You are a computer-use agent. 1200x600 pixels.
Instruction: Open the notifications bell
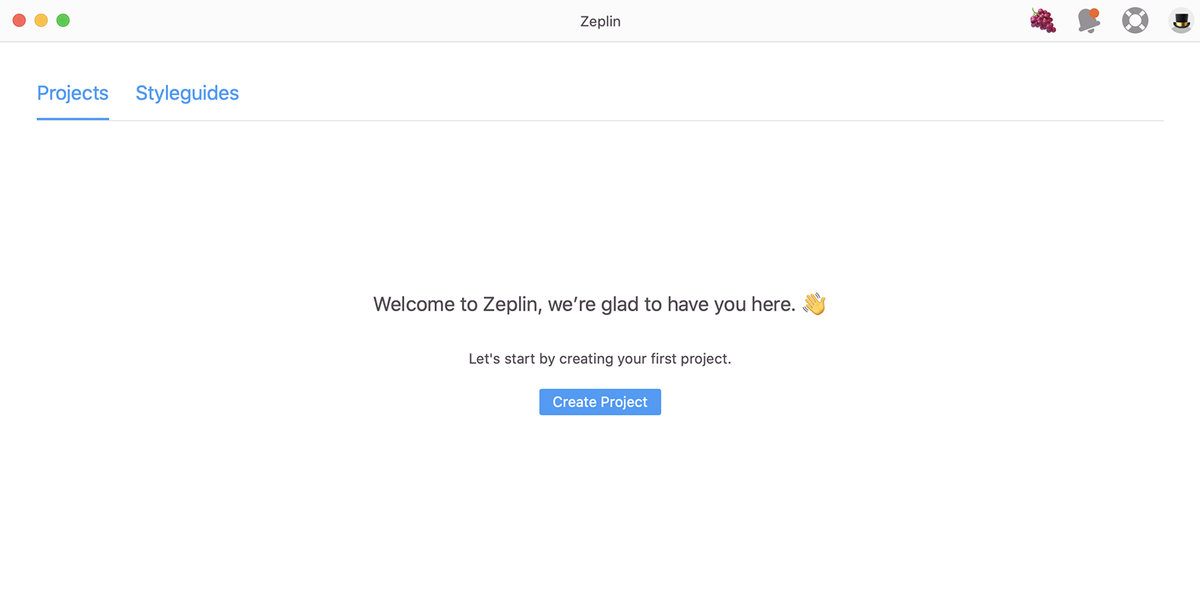[1088, 21]
